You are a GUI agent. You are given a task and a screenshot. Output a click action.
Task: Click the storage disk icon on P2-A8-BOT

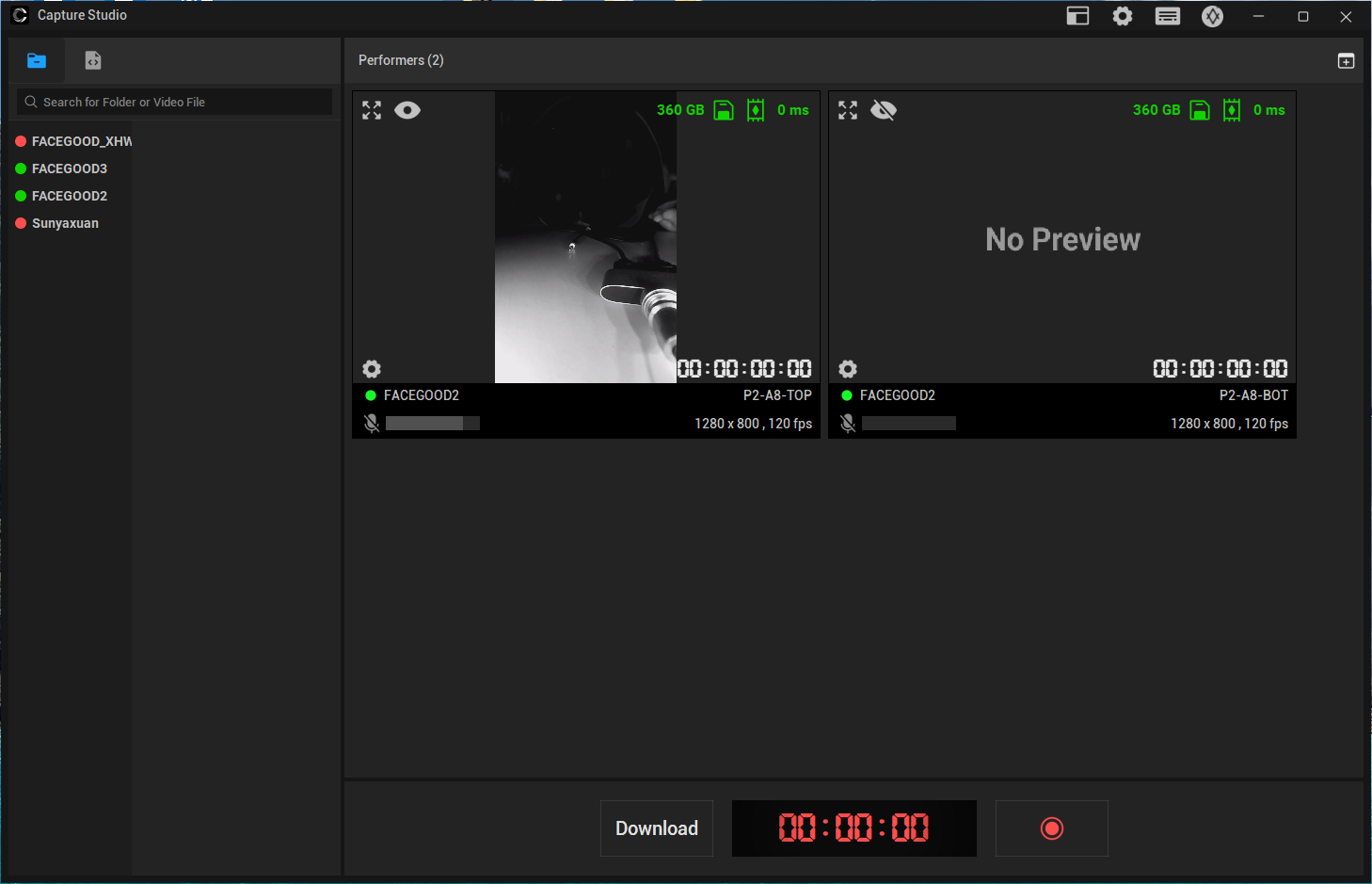(1200, 110)
